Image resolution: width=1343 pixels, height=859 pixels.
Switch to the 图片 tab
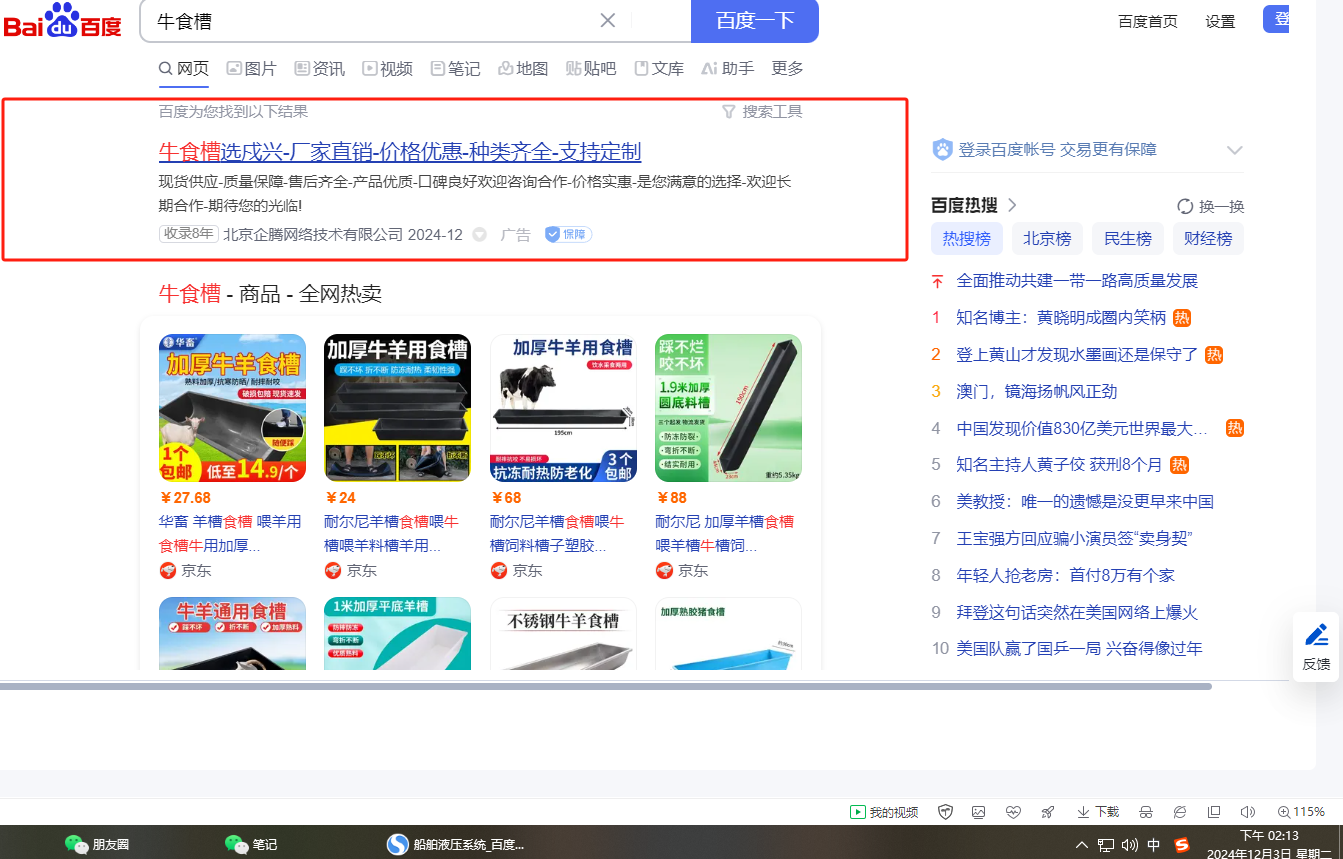[251, 68]
